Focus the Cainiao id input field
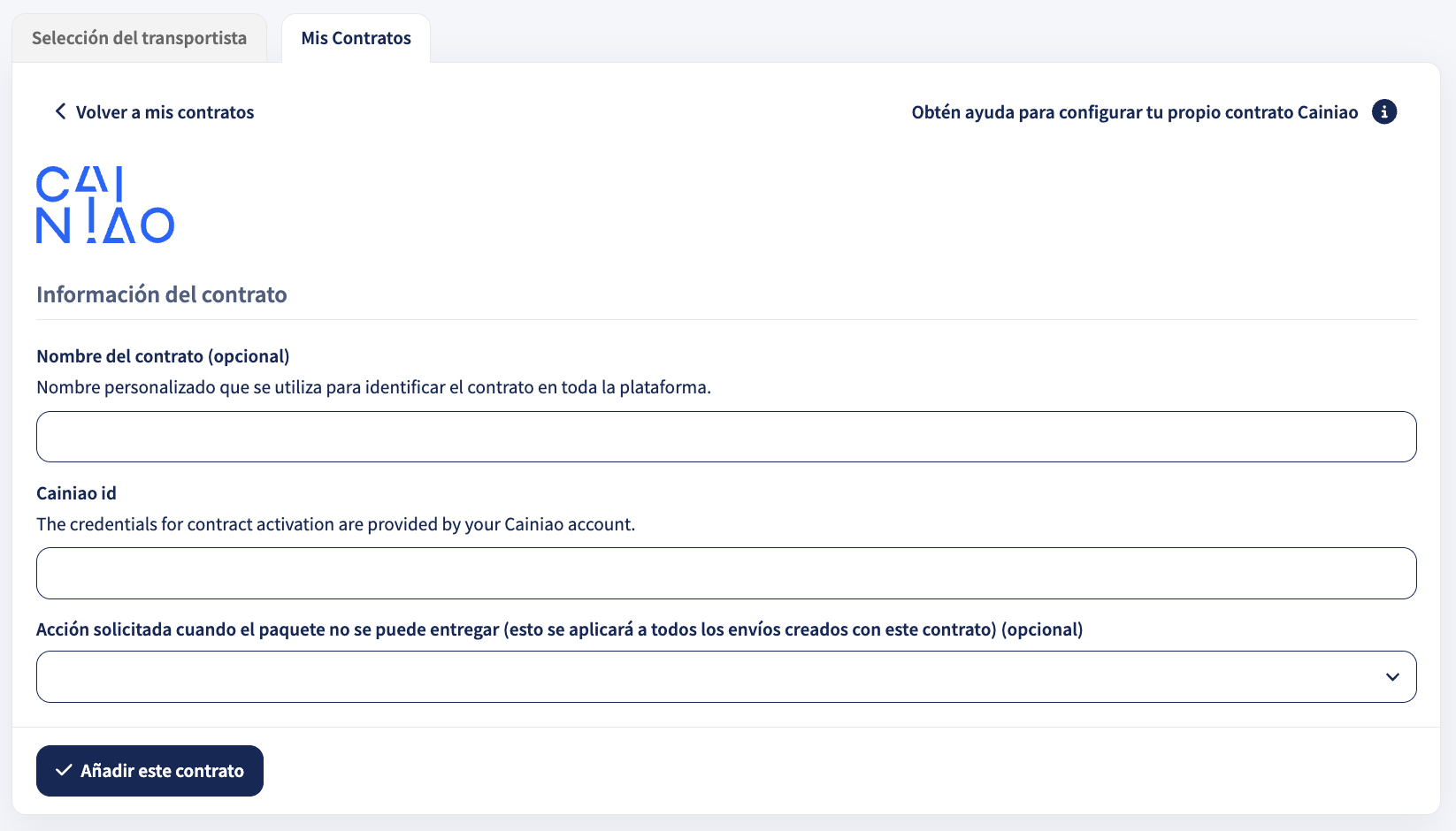The width and height of the screenshot is (1456, 831). (726, 574)
